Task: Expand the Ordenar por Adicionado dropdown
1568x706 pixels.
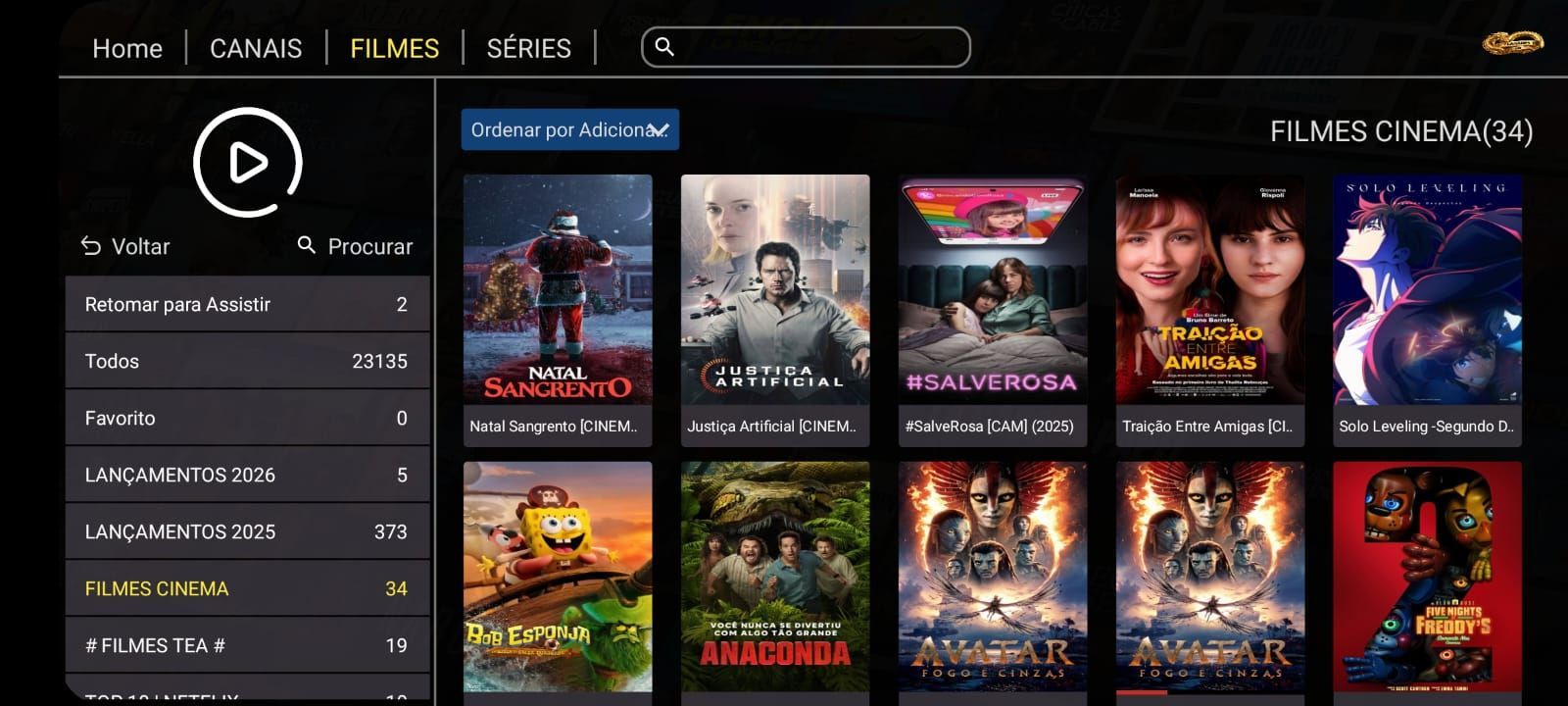Action: (570, 129)
